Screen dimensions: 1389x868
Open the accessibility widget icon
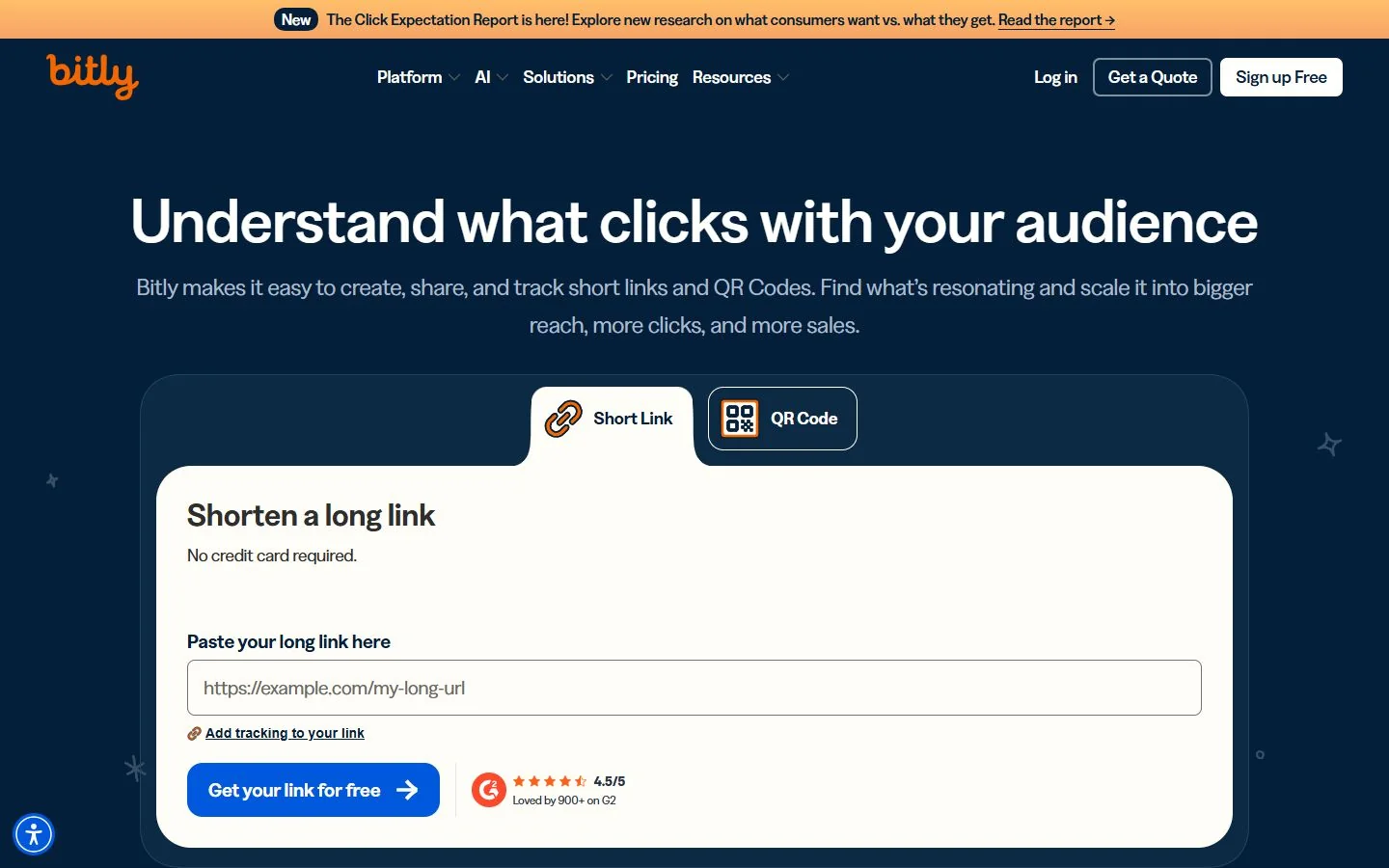coord(34,834)
